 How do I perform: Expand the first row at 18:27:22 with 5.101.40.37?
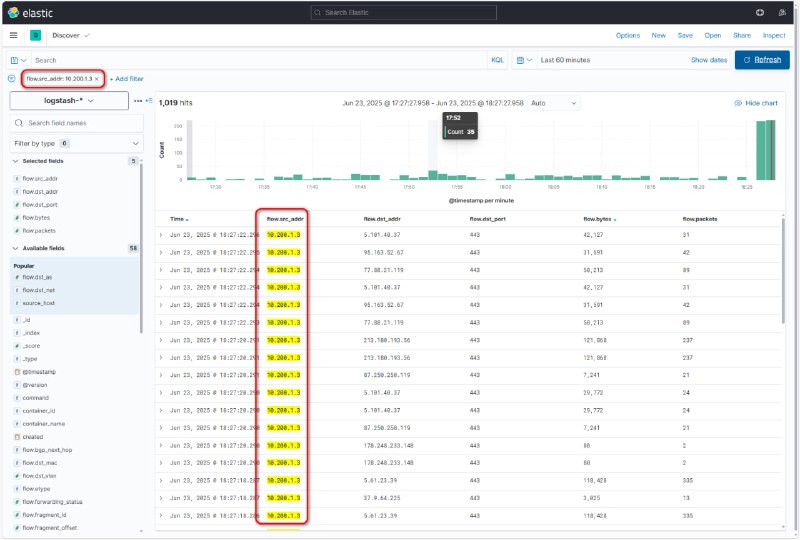coord(161,235)
